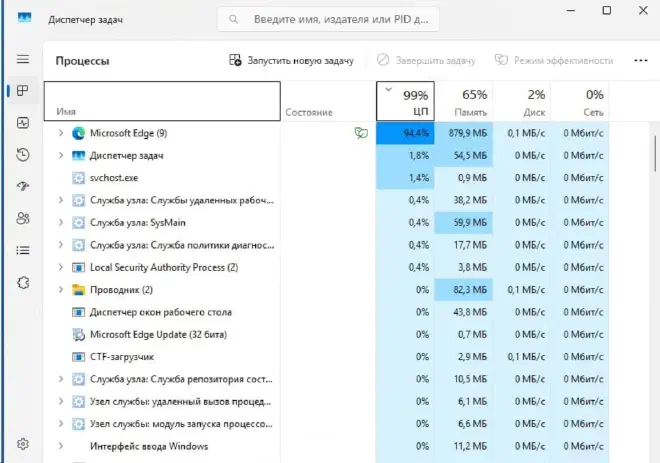Expand Служба узла: Службы удаленных рабоч… row
Screen dimensions: 660x463
pos(61,200)
